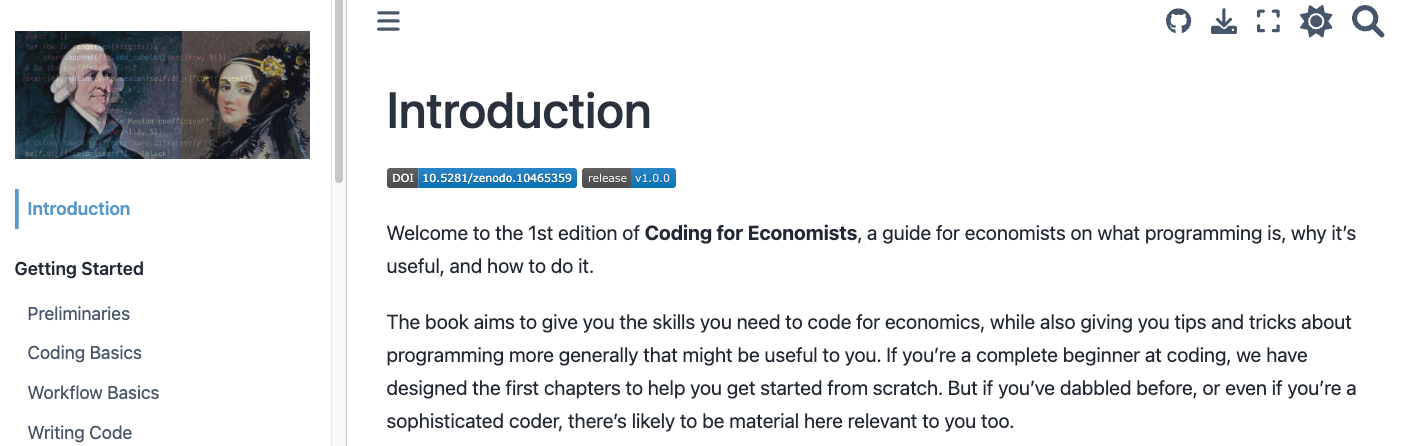Click the bold Coding for Economists text
The image size is (1403, 446).
pos(751,234)
